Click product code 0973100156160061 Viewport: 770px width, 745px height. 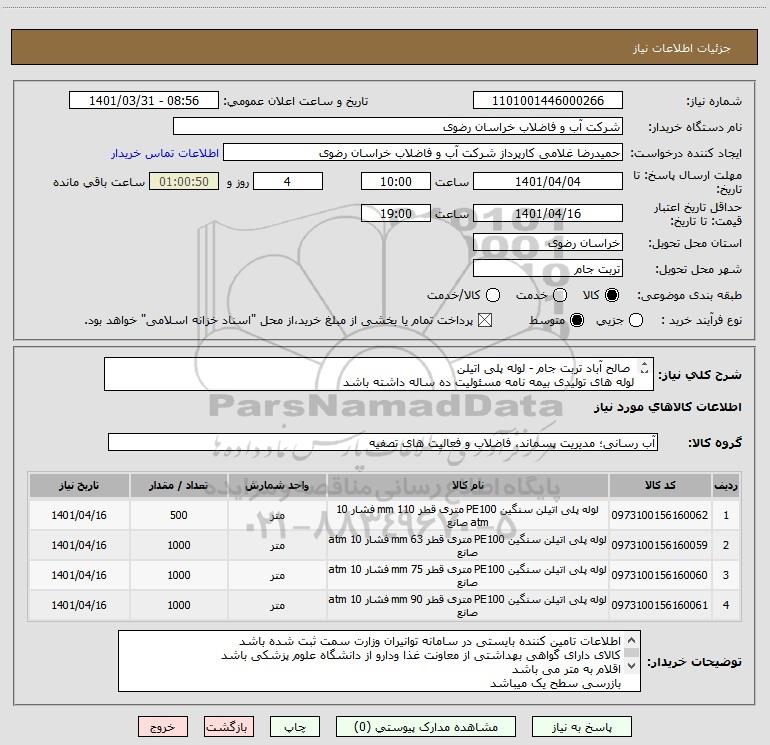660,605
